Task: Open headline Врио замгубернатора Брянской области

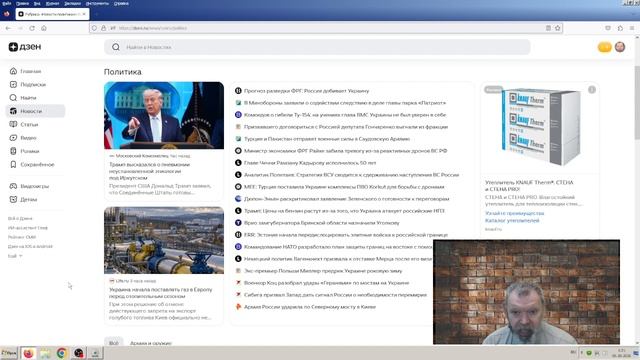Action: [322, 223]
